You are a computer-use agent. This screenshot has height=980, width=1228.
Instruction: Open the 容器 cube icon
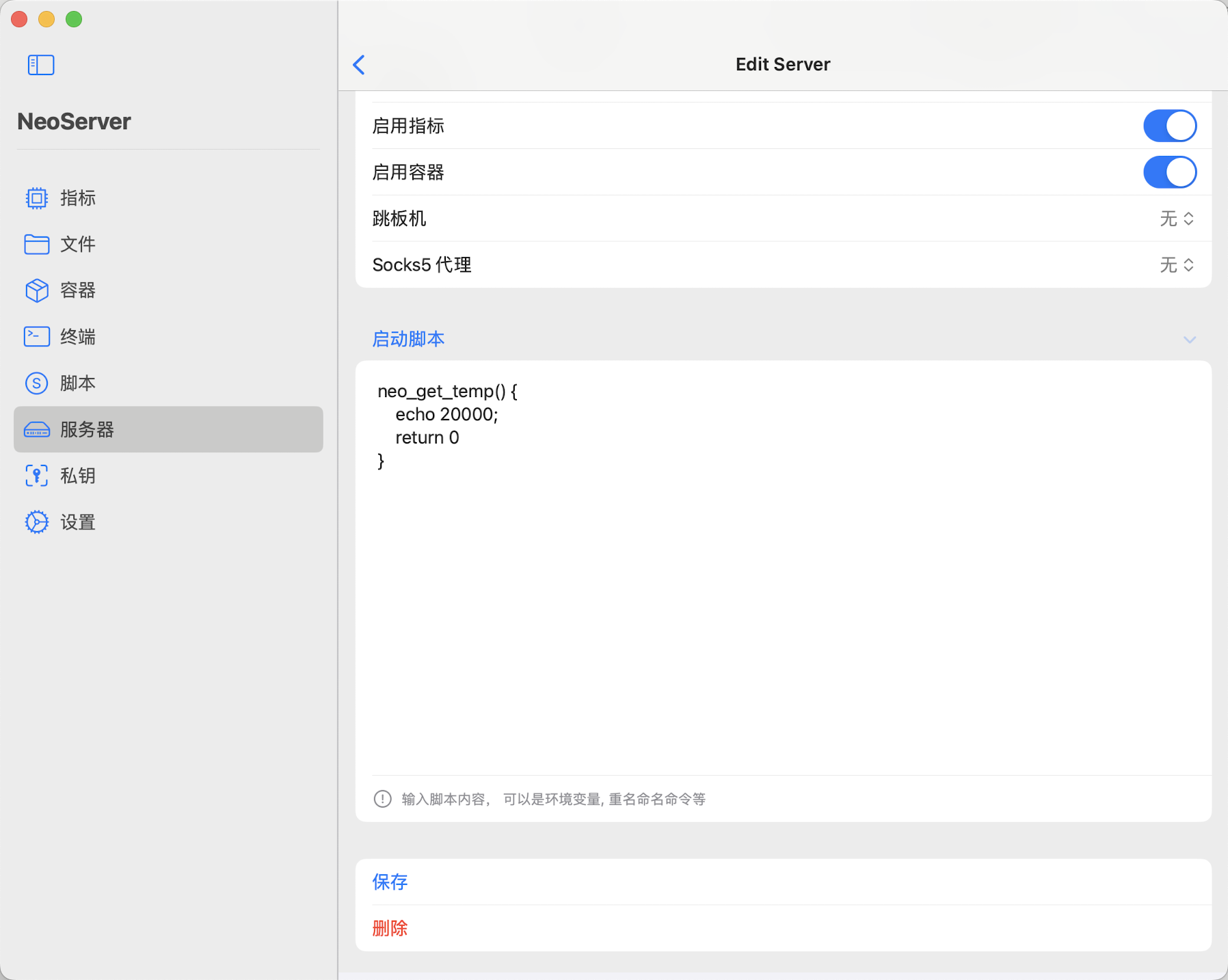click(x=37, y=290)
